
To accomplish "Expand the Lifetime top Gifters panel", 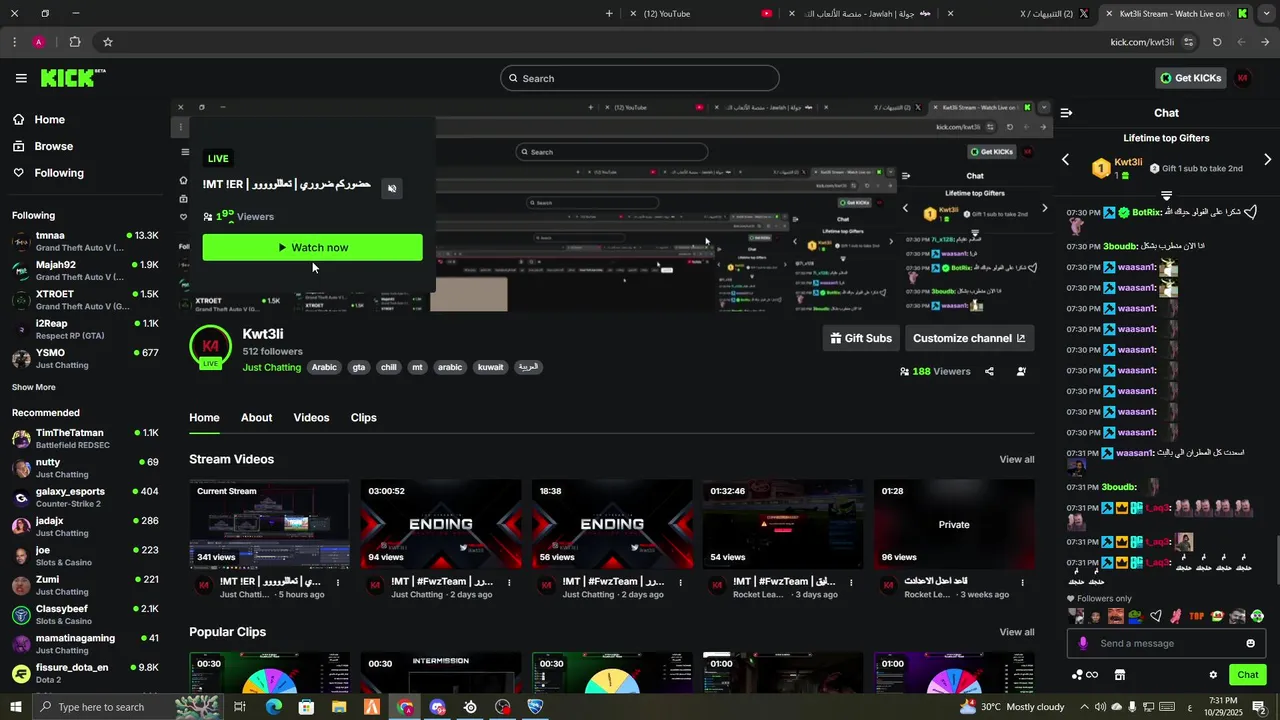I will 1166,195.
